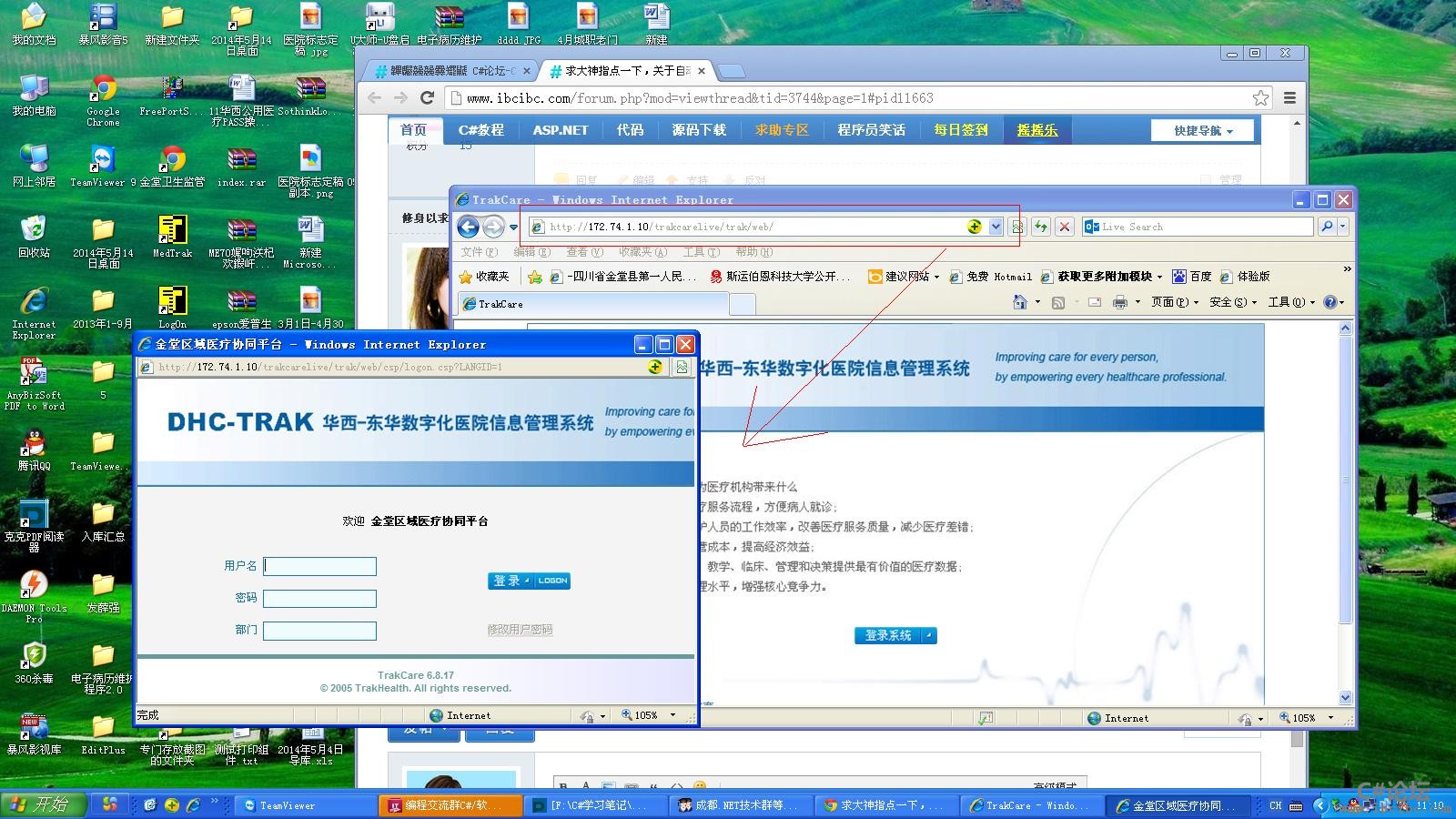Open the 修改用户密码 link
The width and height of the screenshot is (1456, 819).
(519, 629)
